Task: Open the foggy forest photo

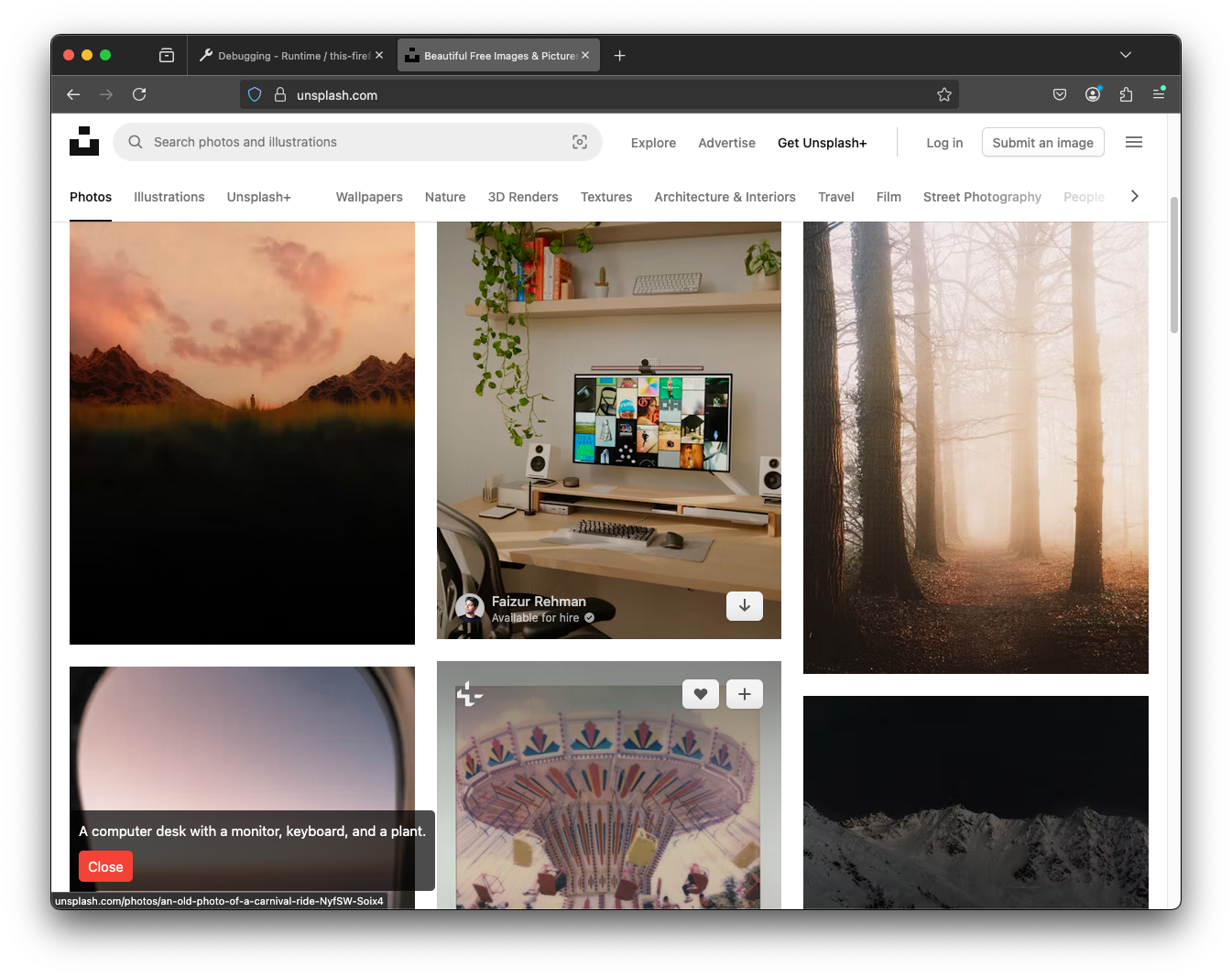Action: (x=976, y=448)
